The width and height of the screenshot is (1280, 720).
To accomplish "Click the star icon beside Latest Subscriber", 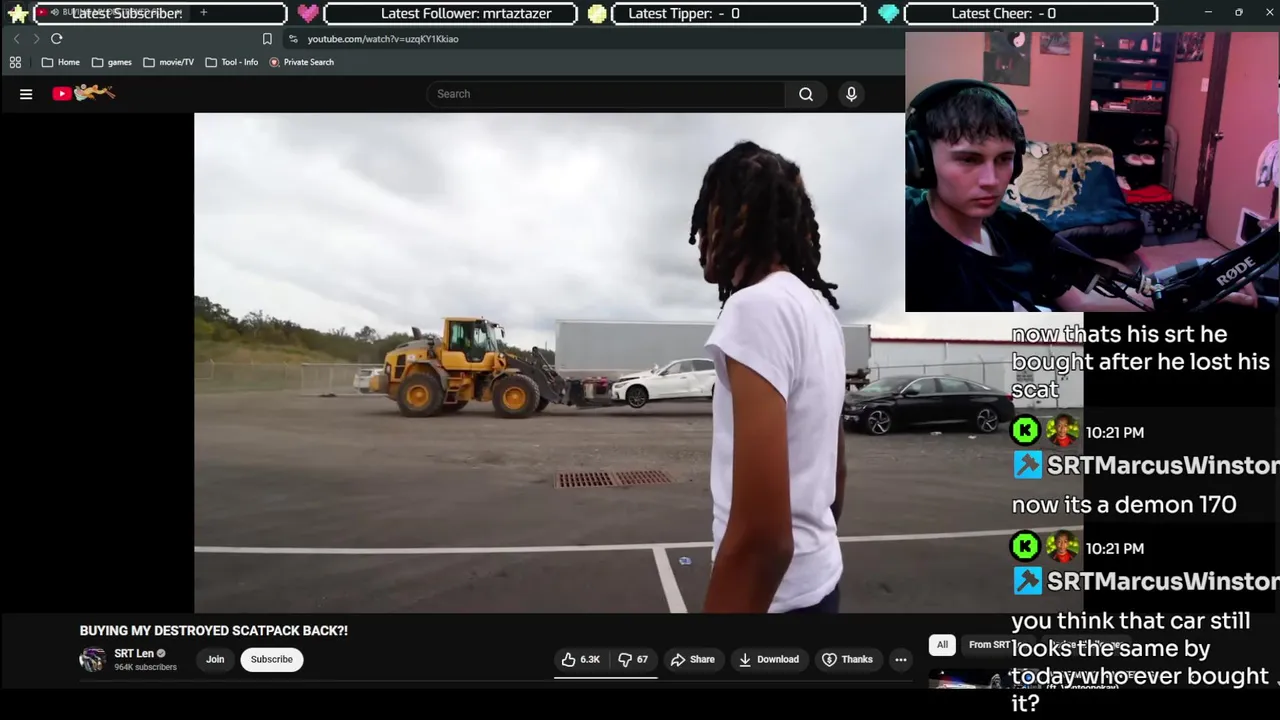I will pos(18,13).
